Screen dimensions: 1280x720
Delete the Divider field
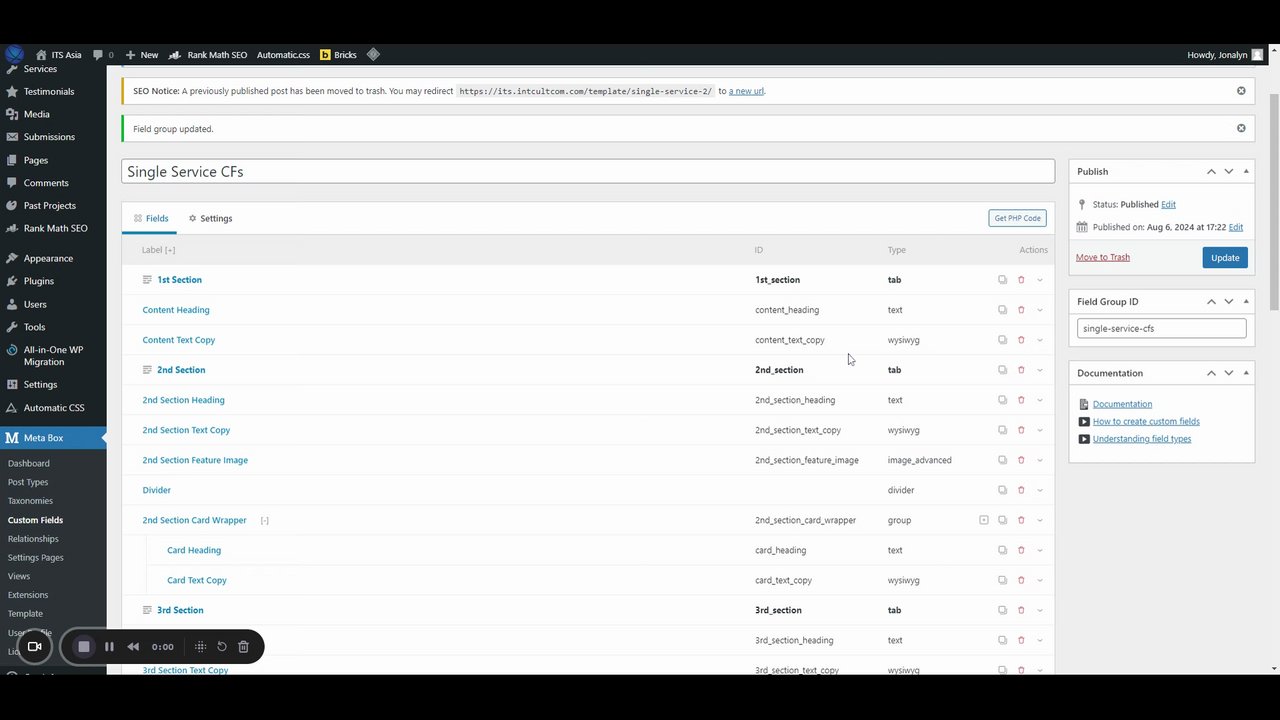click(1021, 490)
